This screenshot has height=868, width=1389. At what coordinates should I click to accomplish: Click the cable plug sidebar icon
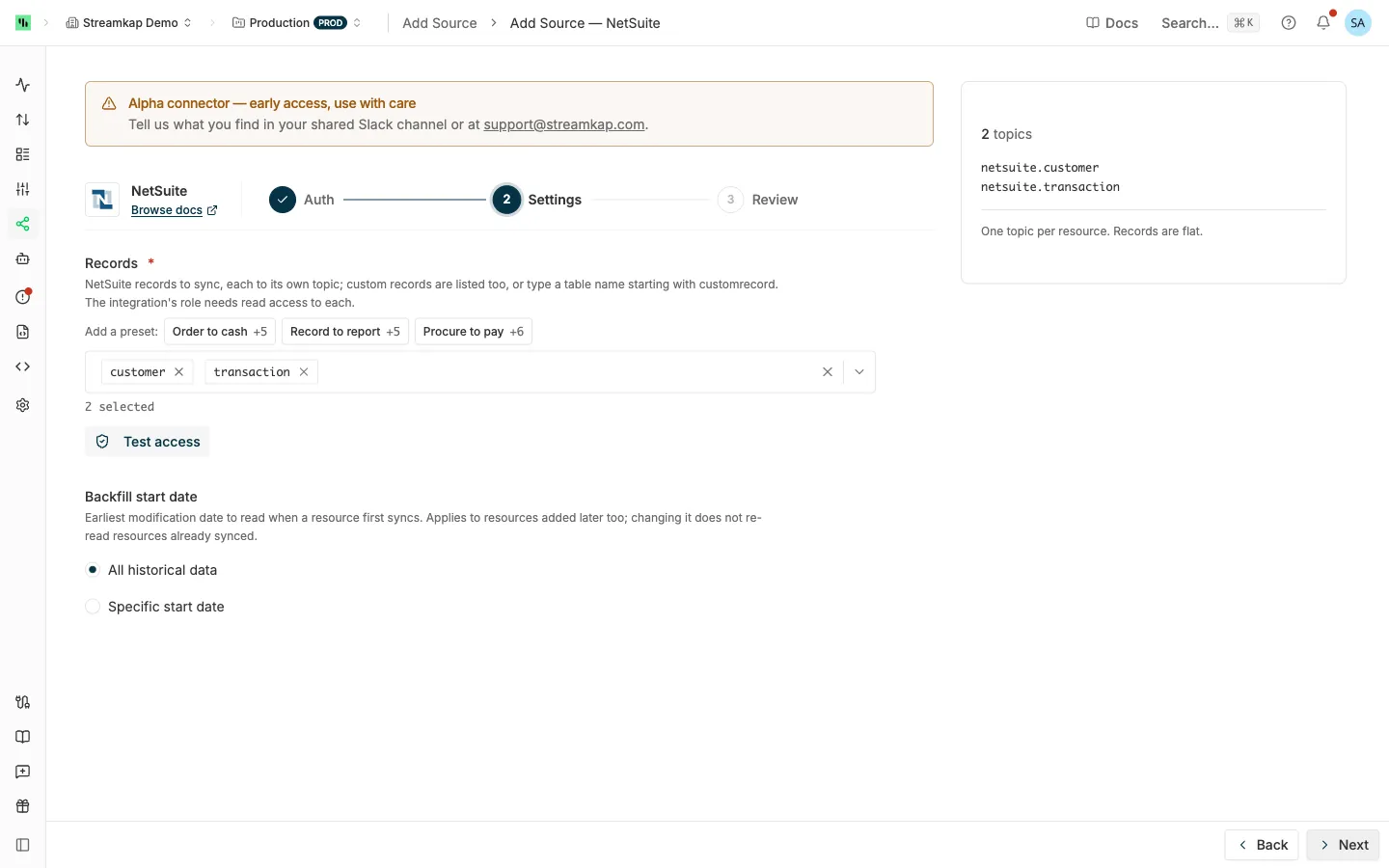pyautogui.click(x=23, y=702)
